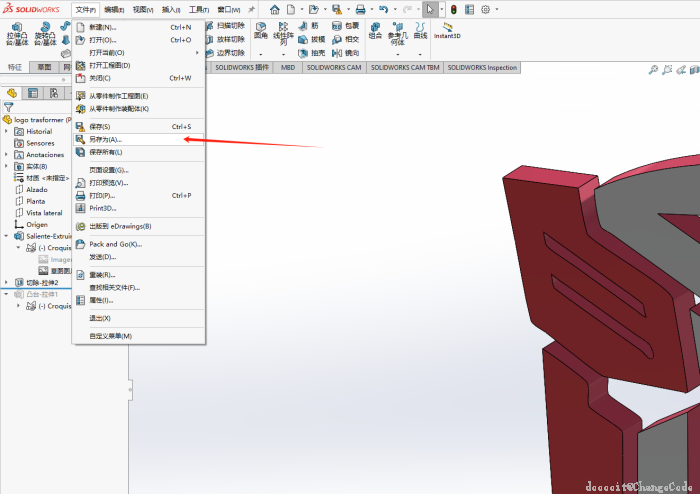Click the traffic light Rebuild icon
This screenshot has width=700, height=495.
453,9
